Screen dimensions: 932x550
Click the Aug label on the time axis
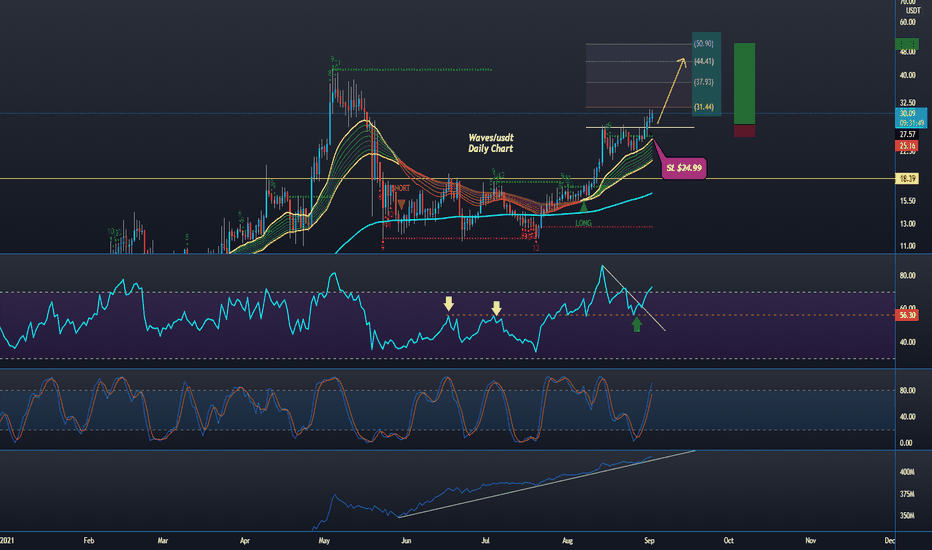(x=568, y=541)
